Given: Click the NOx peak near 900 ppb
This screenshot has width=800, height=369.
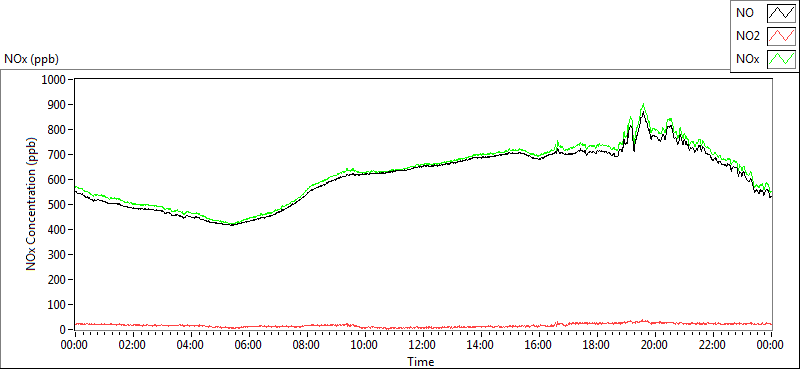Looking at the screenshot, I should click(643, 105).
